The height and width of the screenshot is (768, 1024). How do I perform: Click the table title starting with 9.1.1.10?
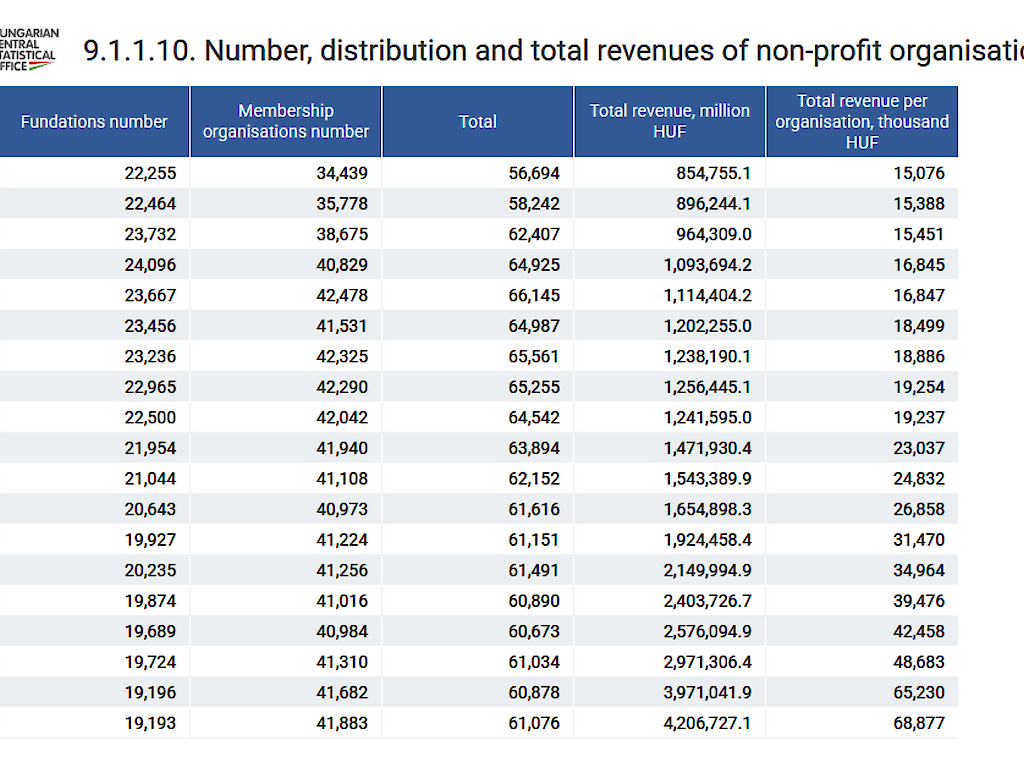tap(552, 51)
